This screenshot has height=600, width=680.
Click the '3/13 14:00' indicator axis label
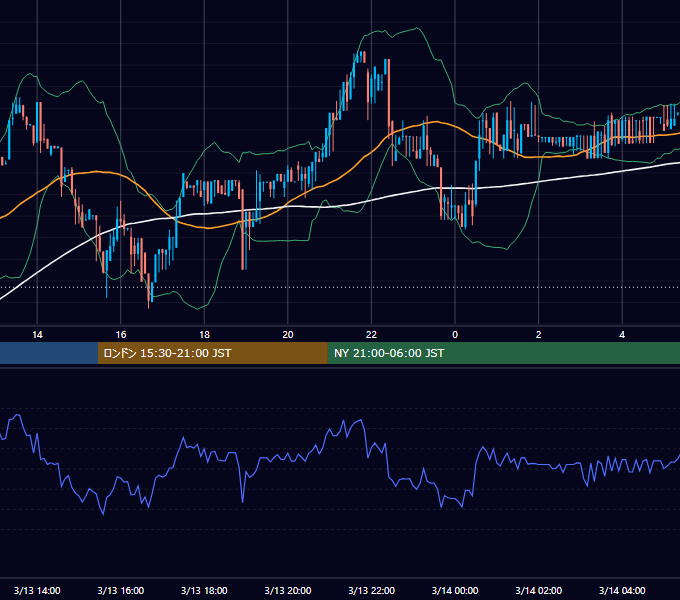(x=37, y=590)
